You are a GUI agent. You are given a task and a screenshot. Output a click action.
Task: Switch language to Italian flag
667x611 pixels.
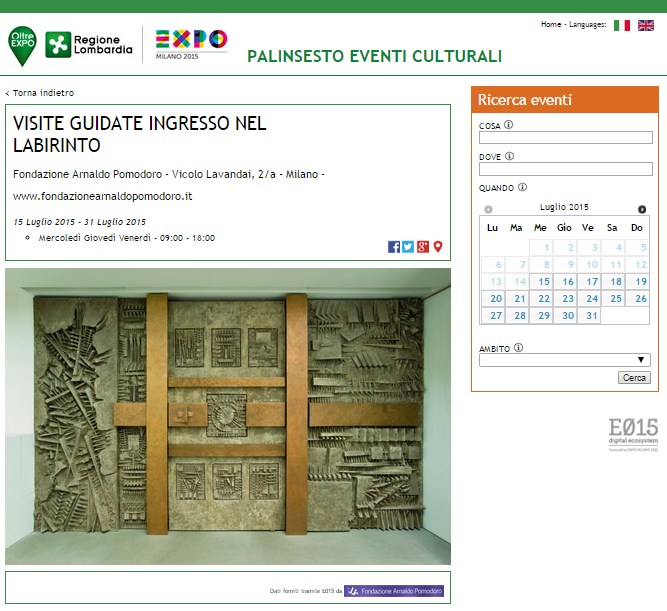(622, 25)
